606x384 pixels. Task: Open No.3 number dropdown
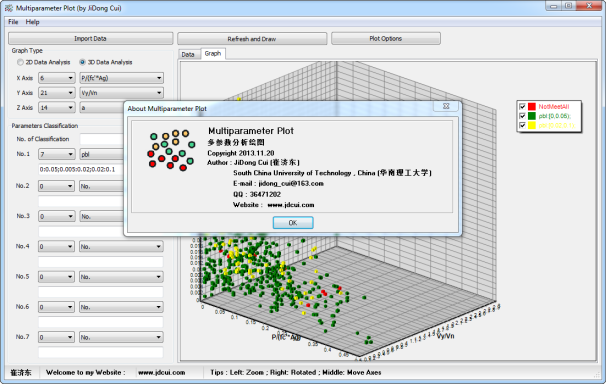56,216
